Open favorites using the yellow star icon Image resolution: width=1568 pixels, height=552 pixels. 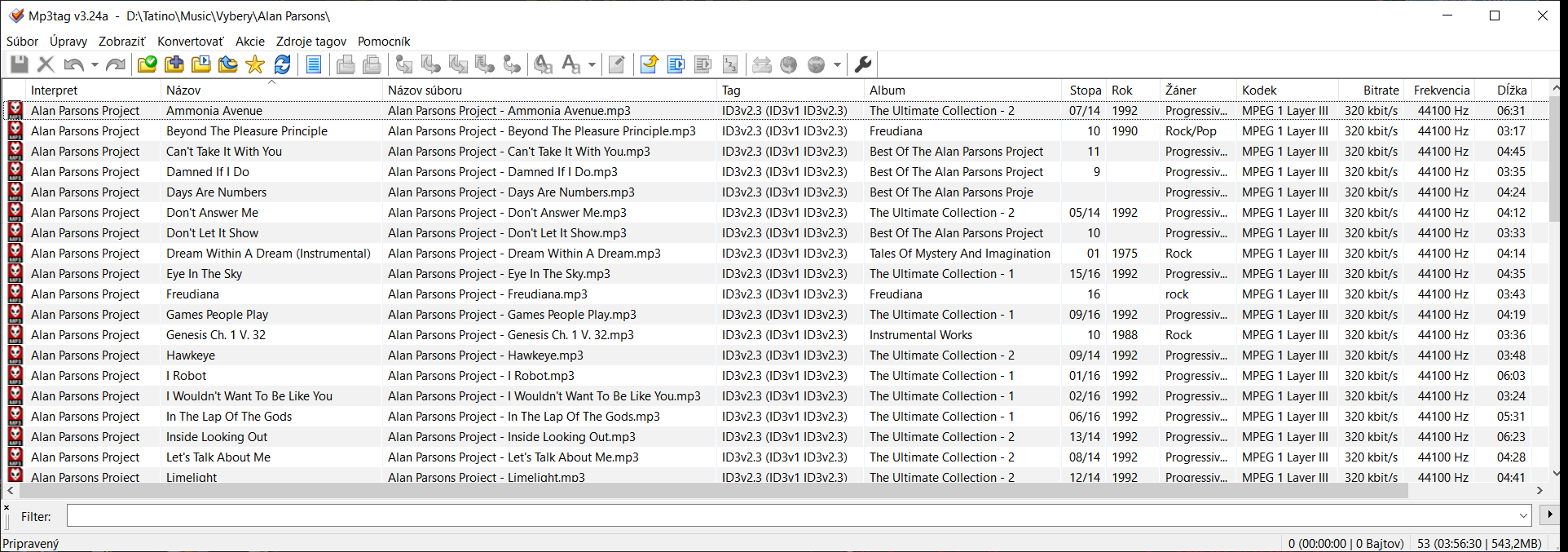click(255, 64)
